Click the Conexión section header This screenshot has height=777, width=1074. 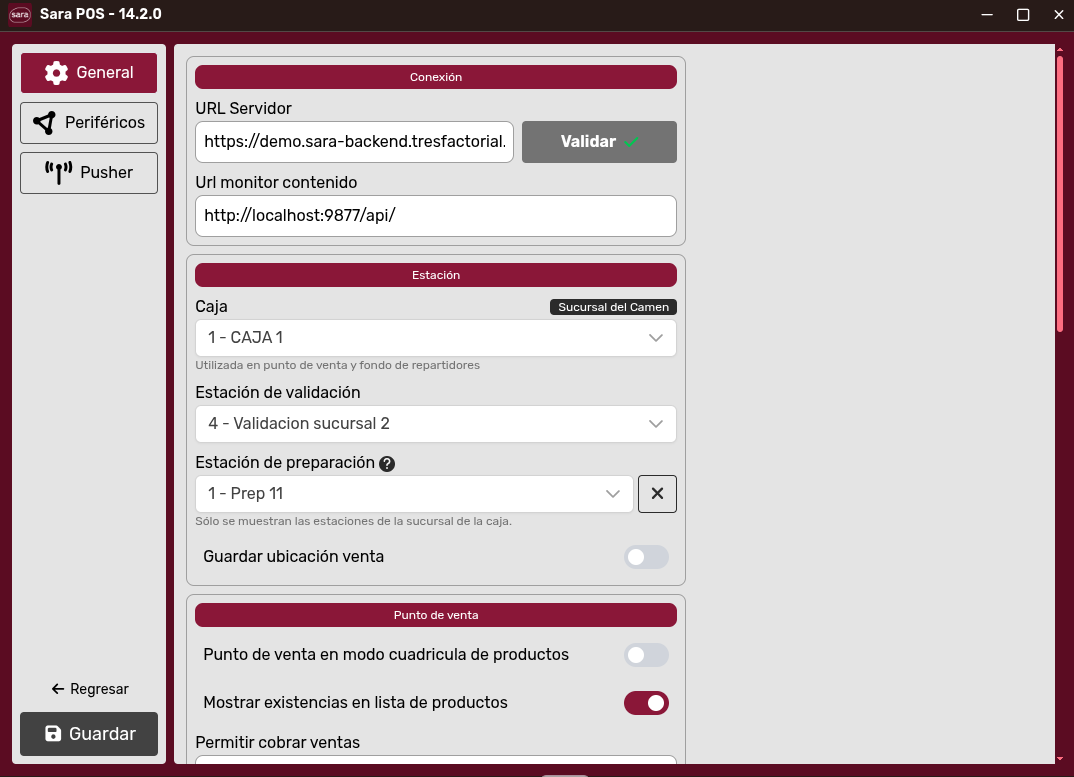coord(436,77)
